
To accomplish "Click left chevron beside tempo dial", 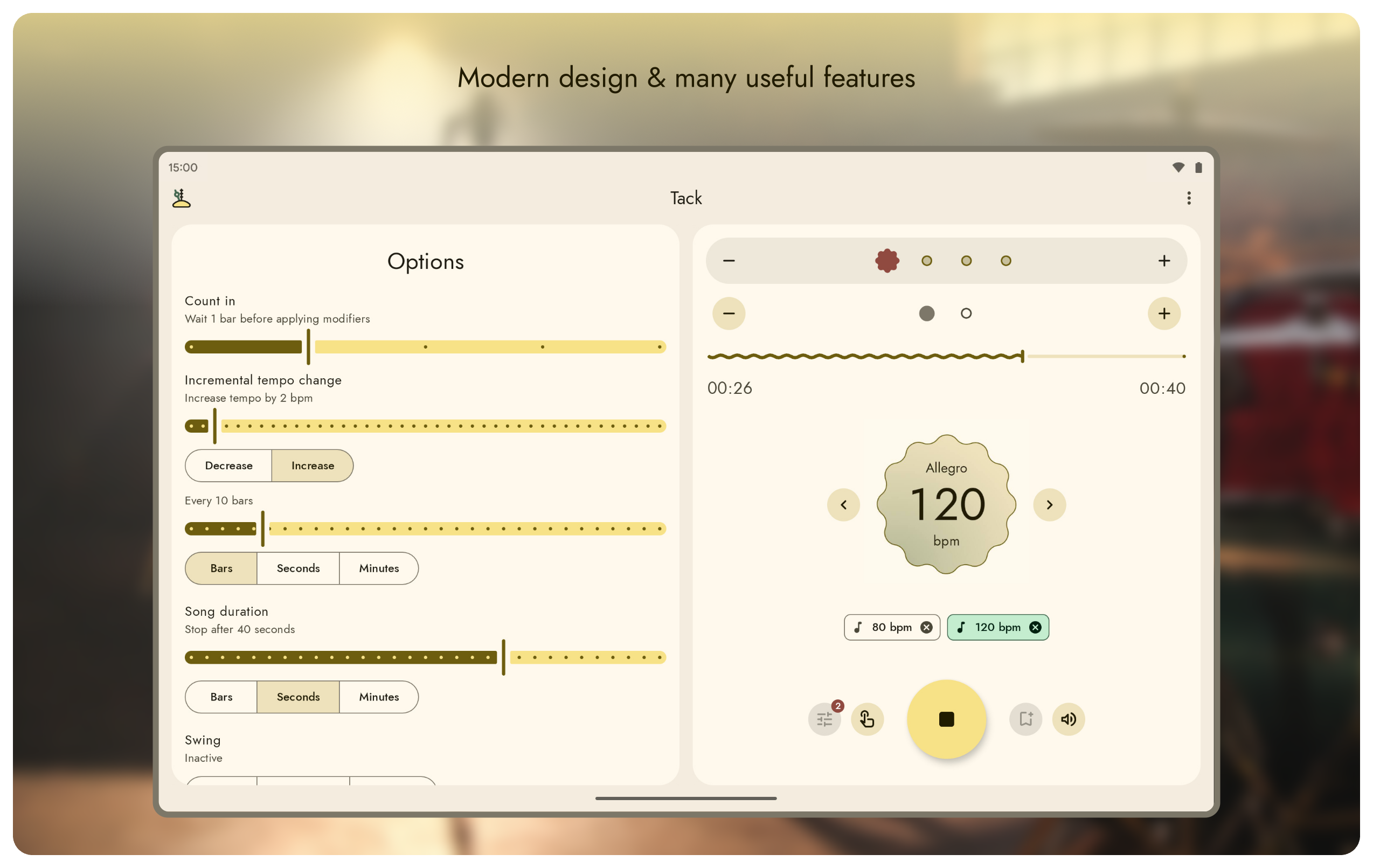I will tap(843, 505).
